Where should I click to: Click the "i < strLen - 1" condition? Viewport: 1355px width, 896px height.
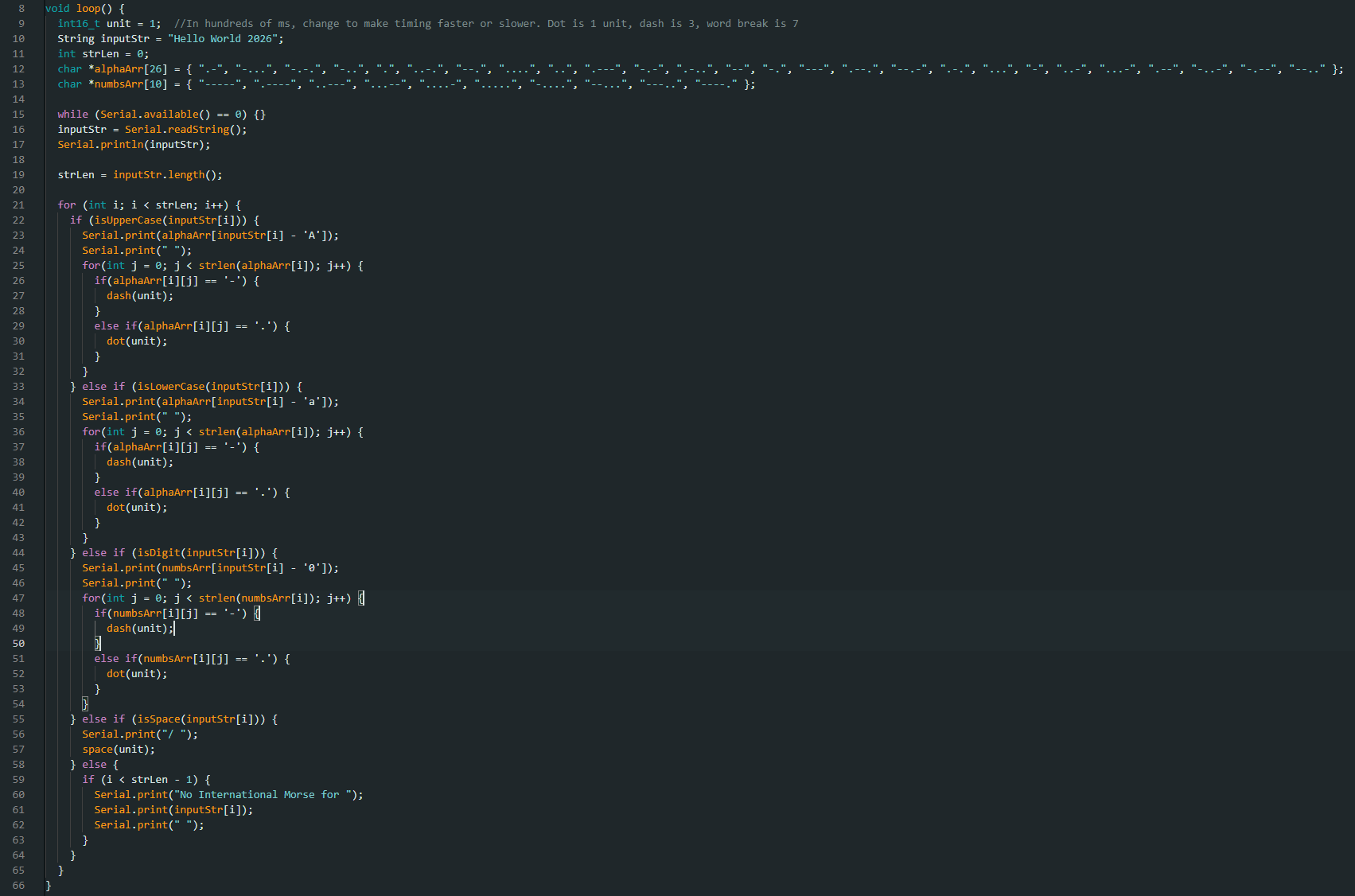(150, 780)
